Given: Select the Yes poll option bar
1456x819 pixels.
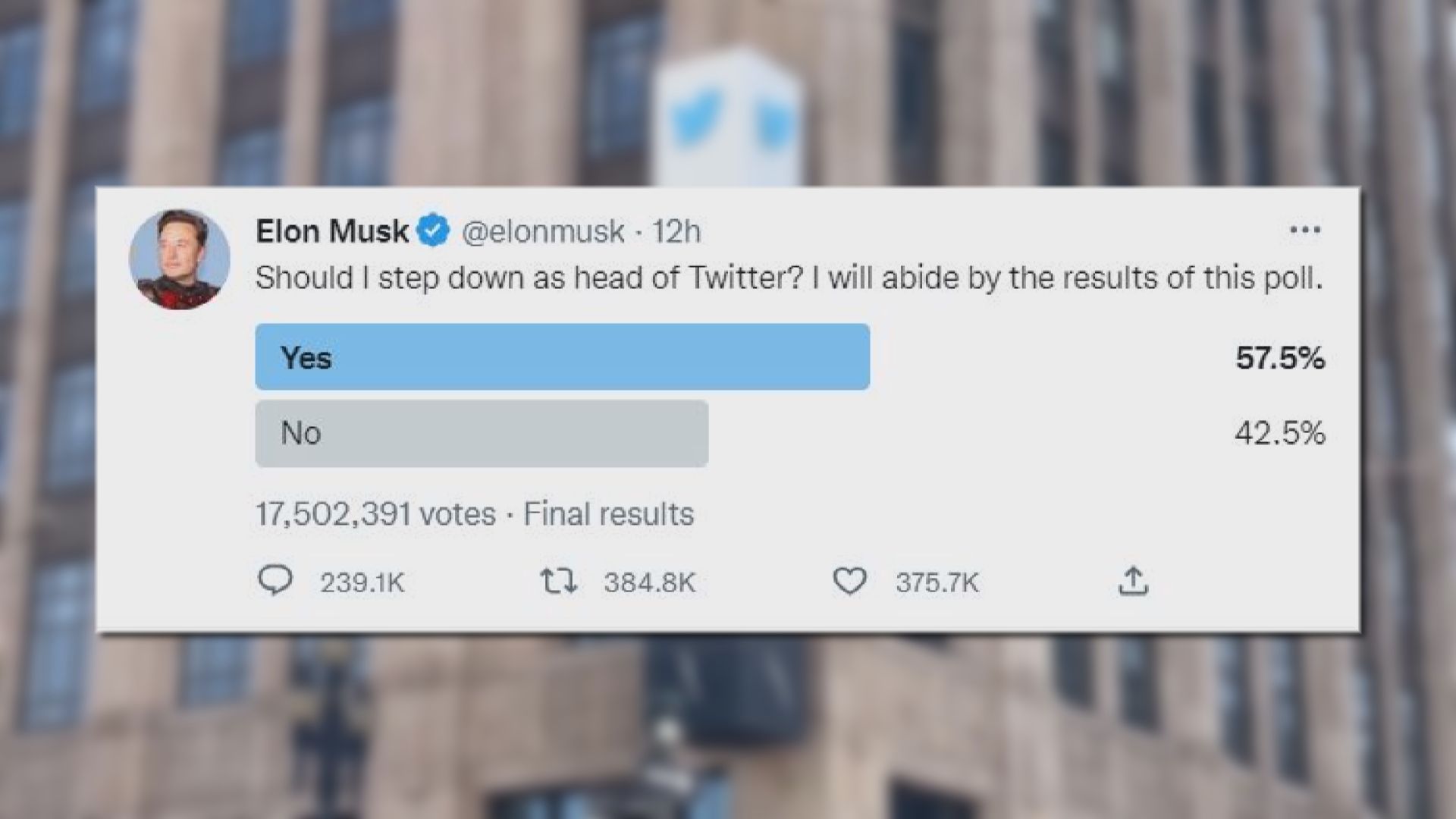Looking at the screenshot, I should coord(562,357).
